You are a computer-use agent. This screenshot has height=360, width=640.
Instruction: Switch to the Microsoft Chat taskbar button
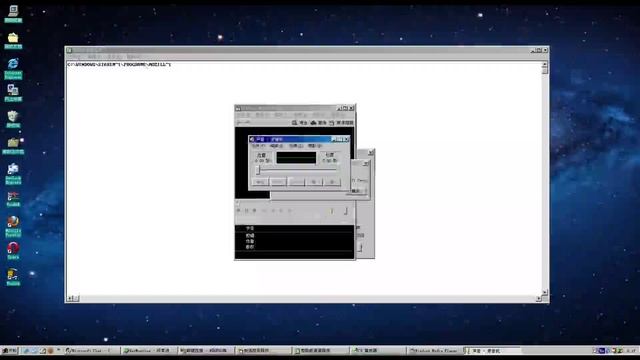point(92,351)
